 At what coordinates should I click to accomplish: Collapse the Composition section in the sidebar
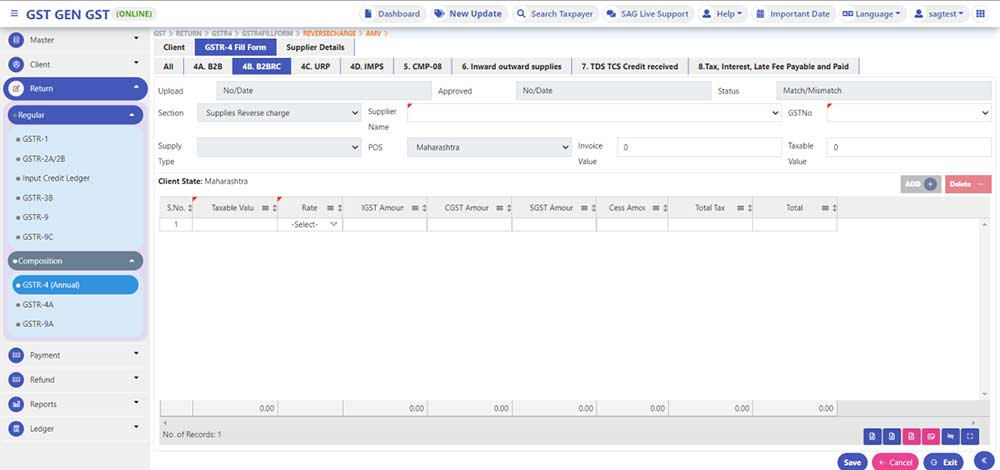click(x=131, y=261)
